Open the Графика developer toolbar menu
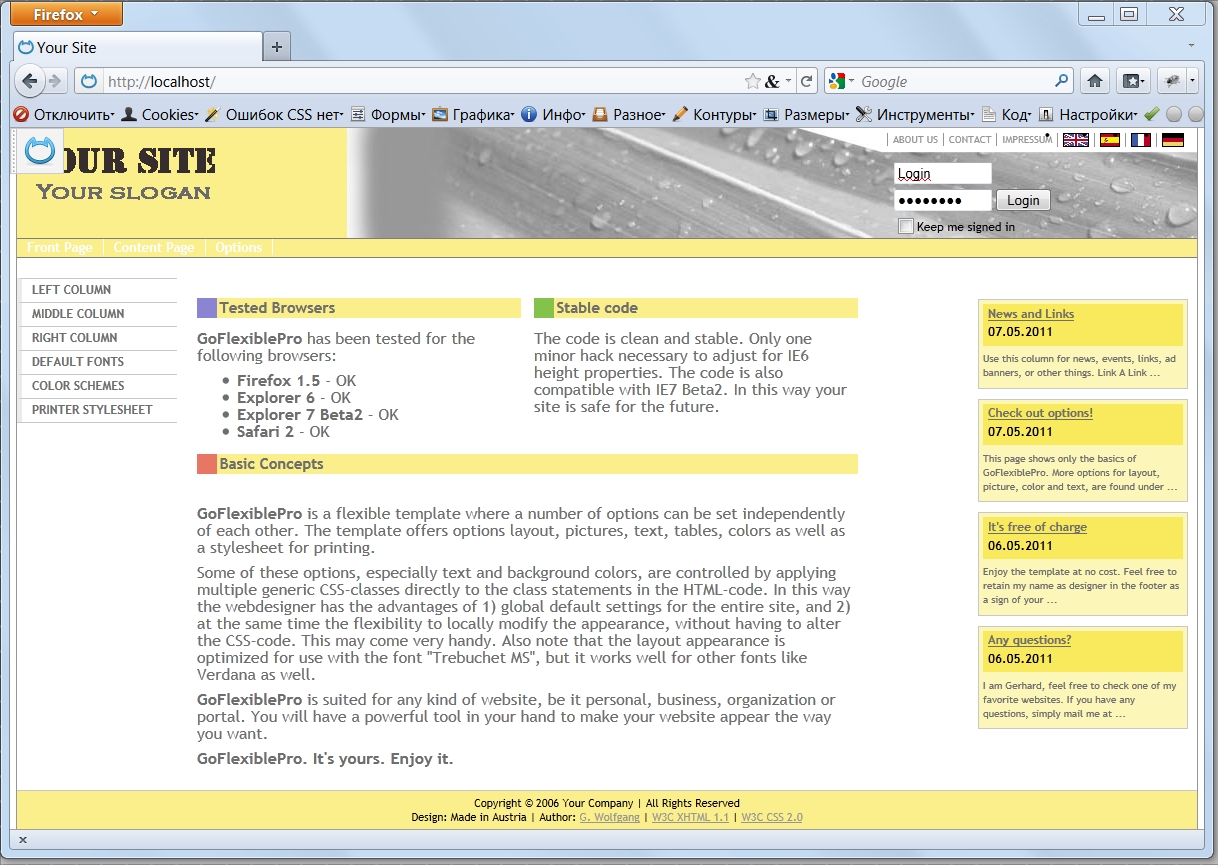The image size is (1218, 865). 473,114
